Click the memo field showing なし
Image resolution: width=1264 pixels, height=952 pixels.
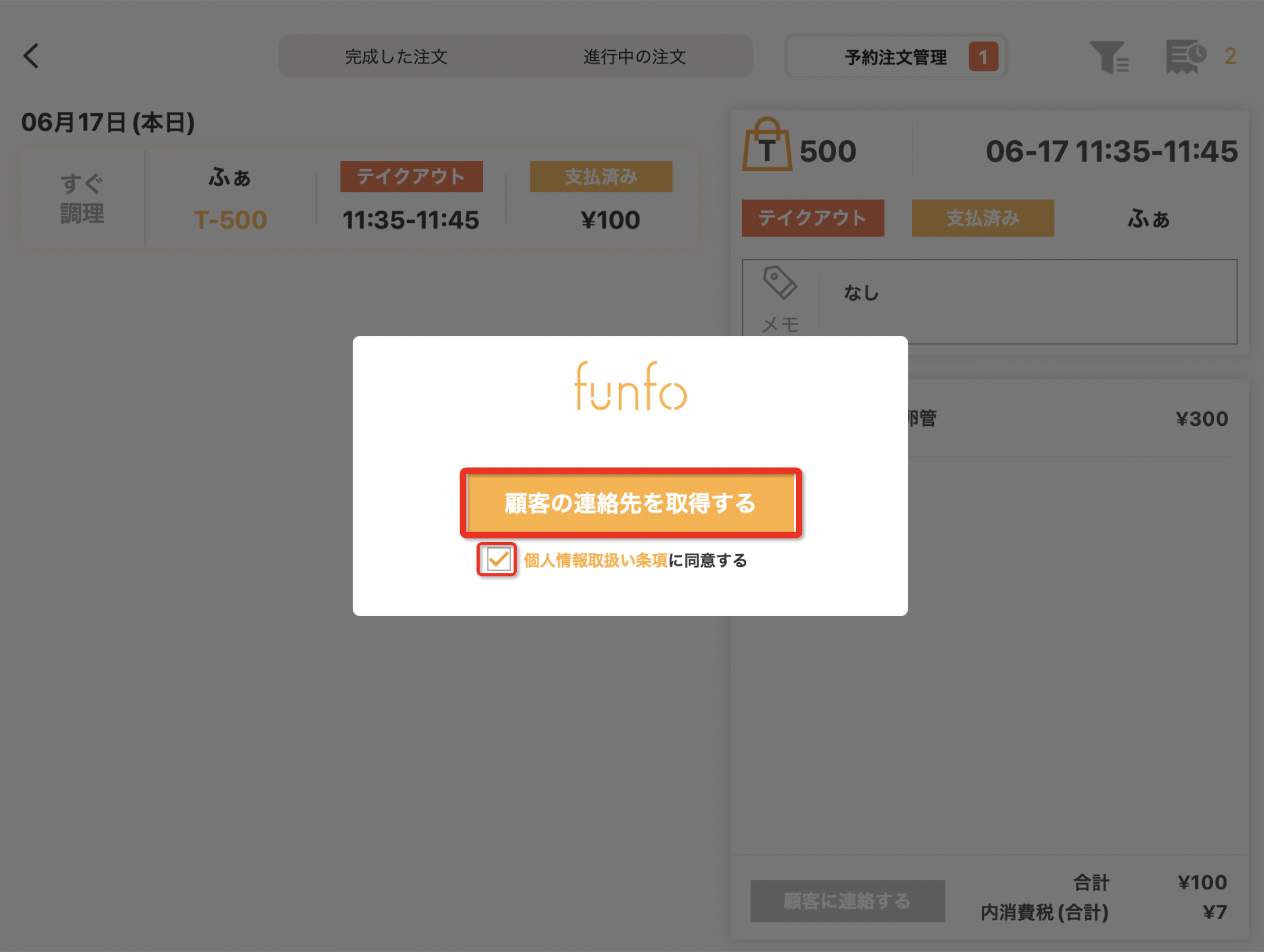[990, 301]
